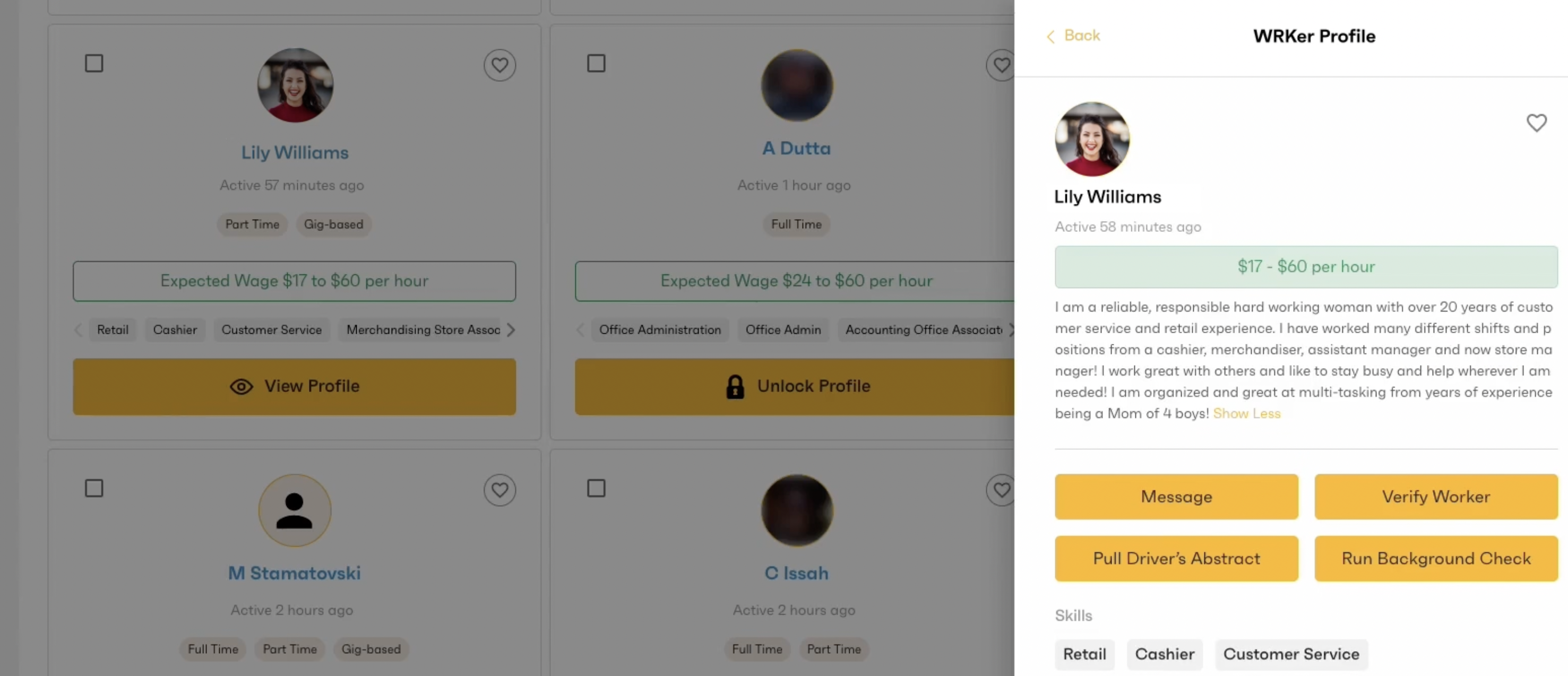Click the lock icon inside Unlock Profile
This screenshot has width=1568, height=676.
point(735,386)
